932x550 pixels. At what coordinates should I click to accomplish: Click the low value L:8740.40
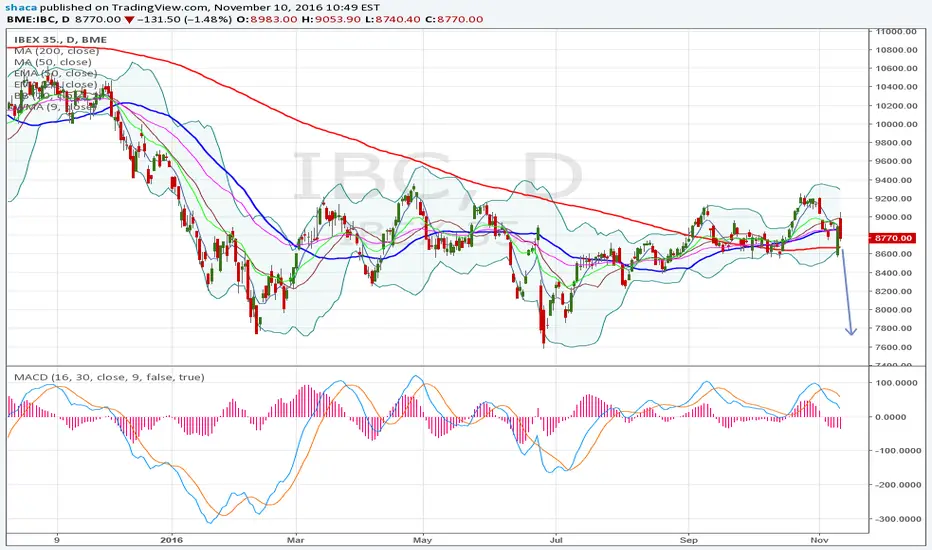point(395,19)
